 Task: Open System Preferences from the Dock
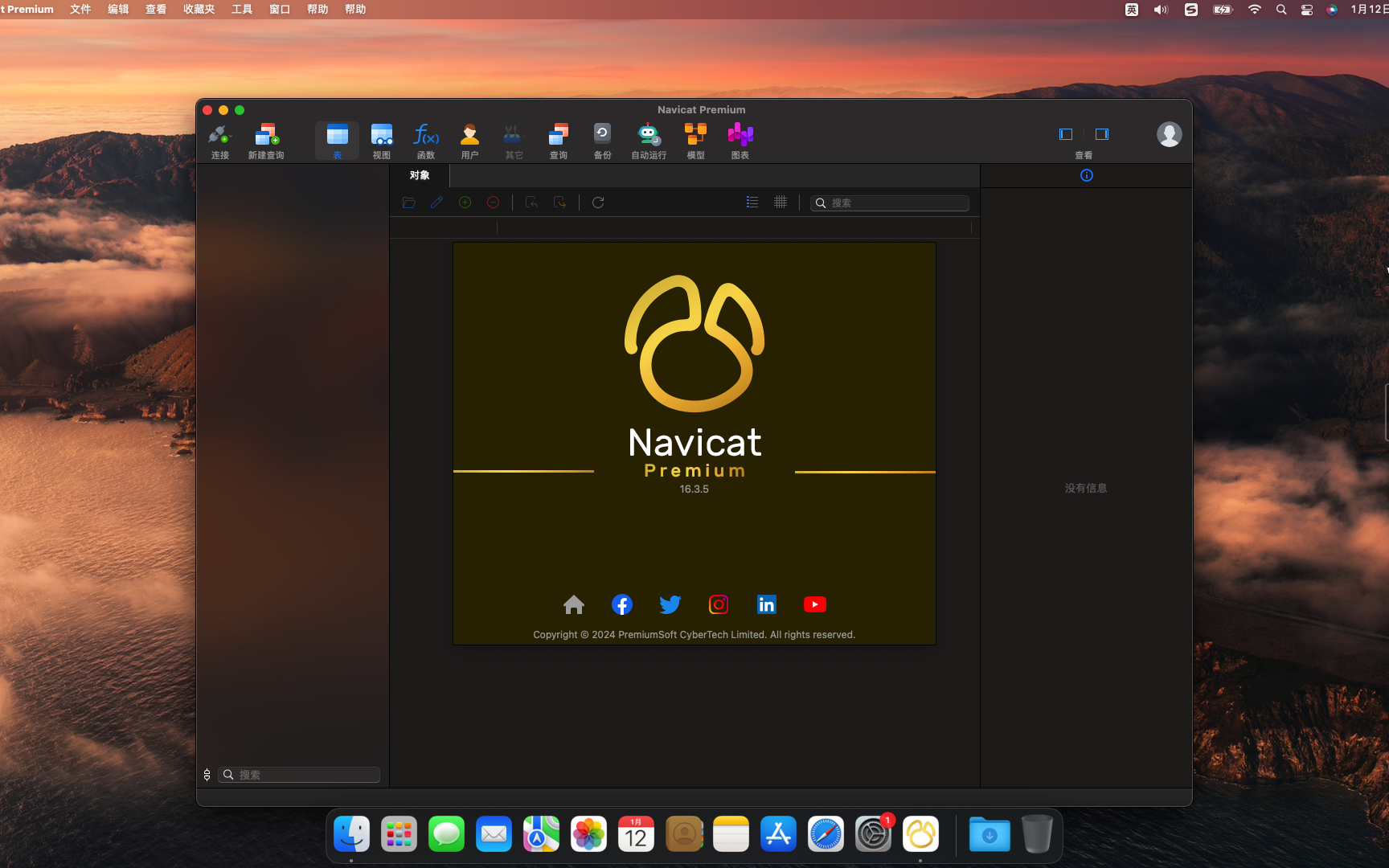pos(873,834)
